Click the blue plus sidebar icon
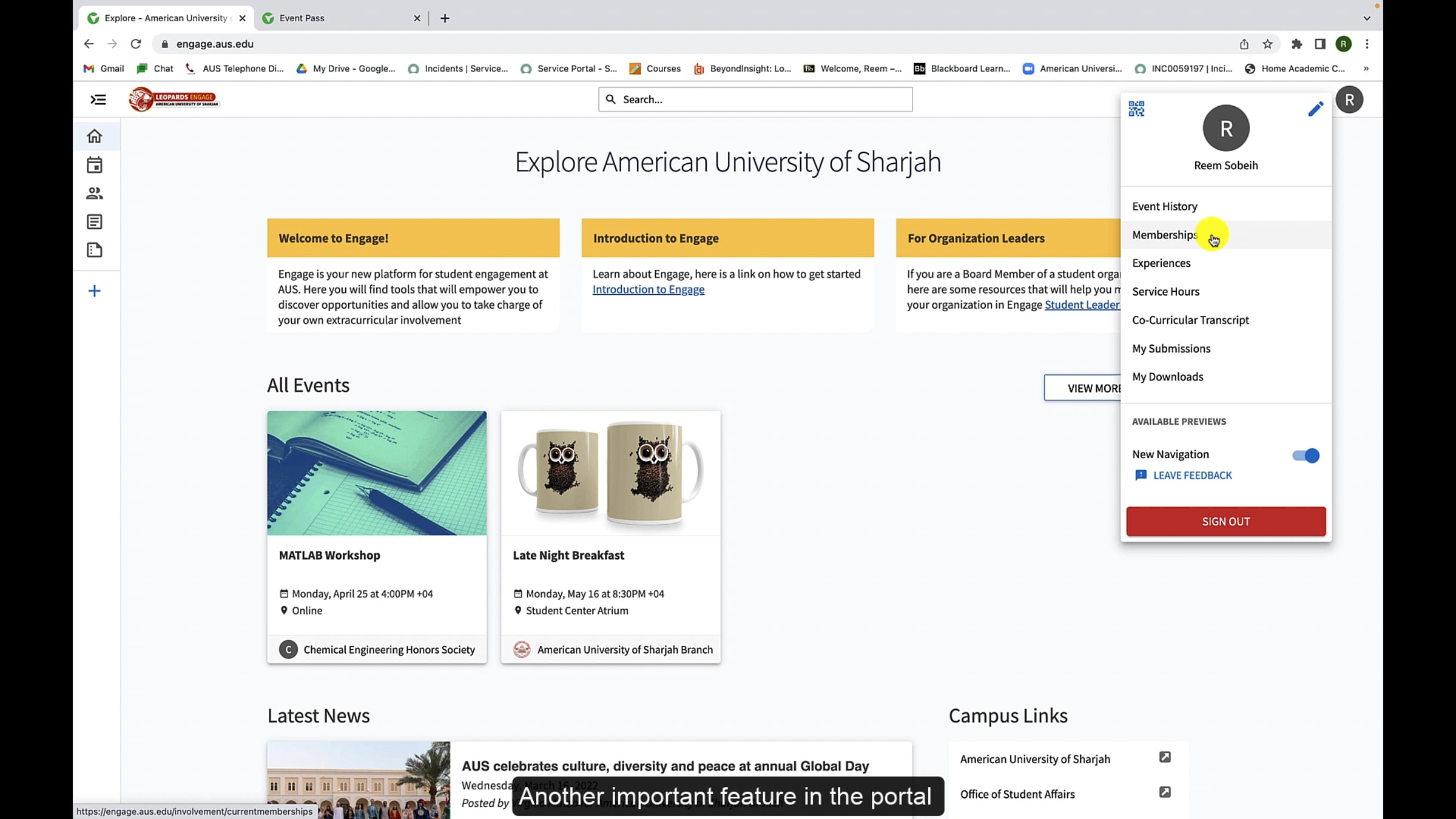This screenshot has width=1456, height=819. point(95,291)
